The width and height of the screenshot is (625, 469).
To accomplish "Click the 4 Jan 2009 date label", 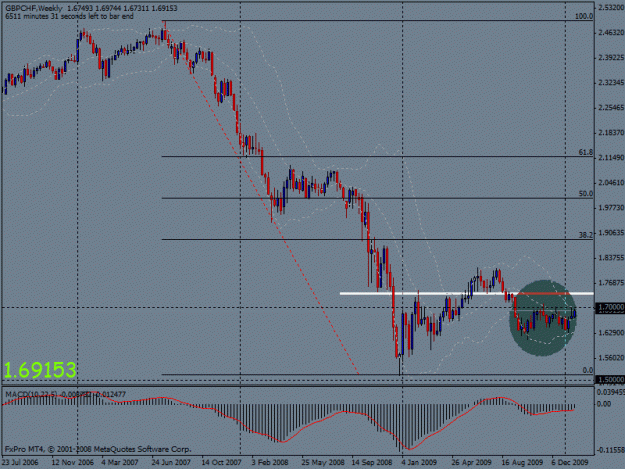I will pos(419,462).
